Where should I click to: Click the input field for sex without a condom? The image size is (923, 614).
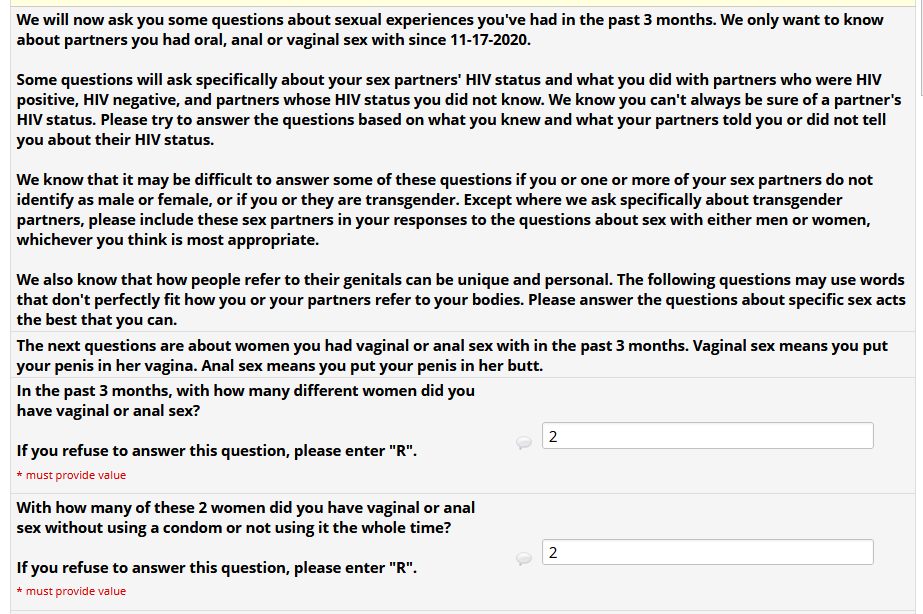coord(707,552)
